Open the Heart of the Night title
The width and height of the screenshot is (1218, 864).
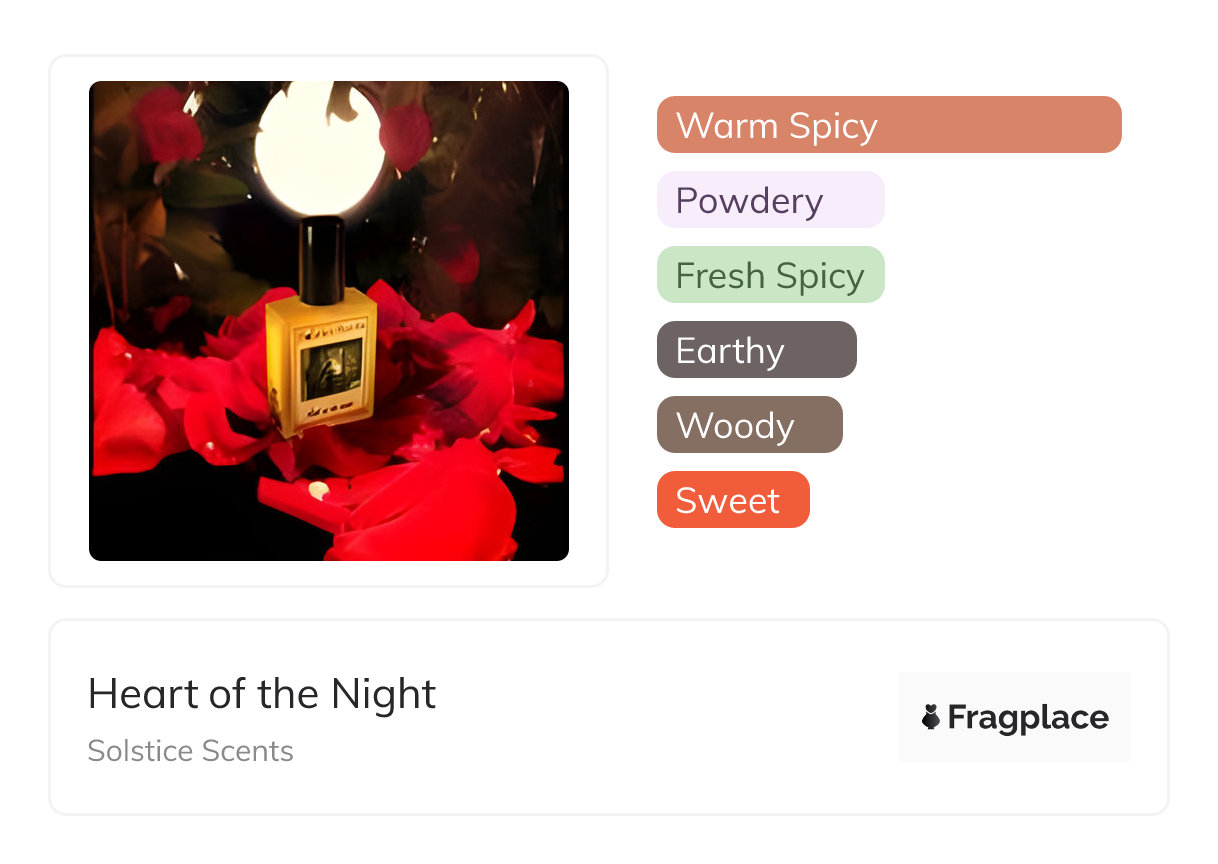(x=262, y=694)
